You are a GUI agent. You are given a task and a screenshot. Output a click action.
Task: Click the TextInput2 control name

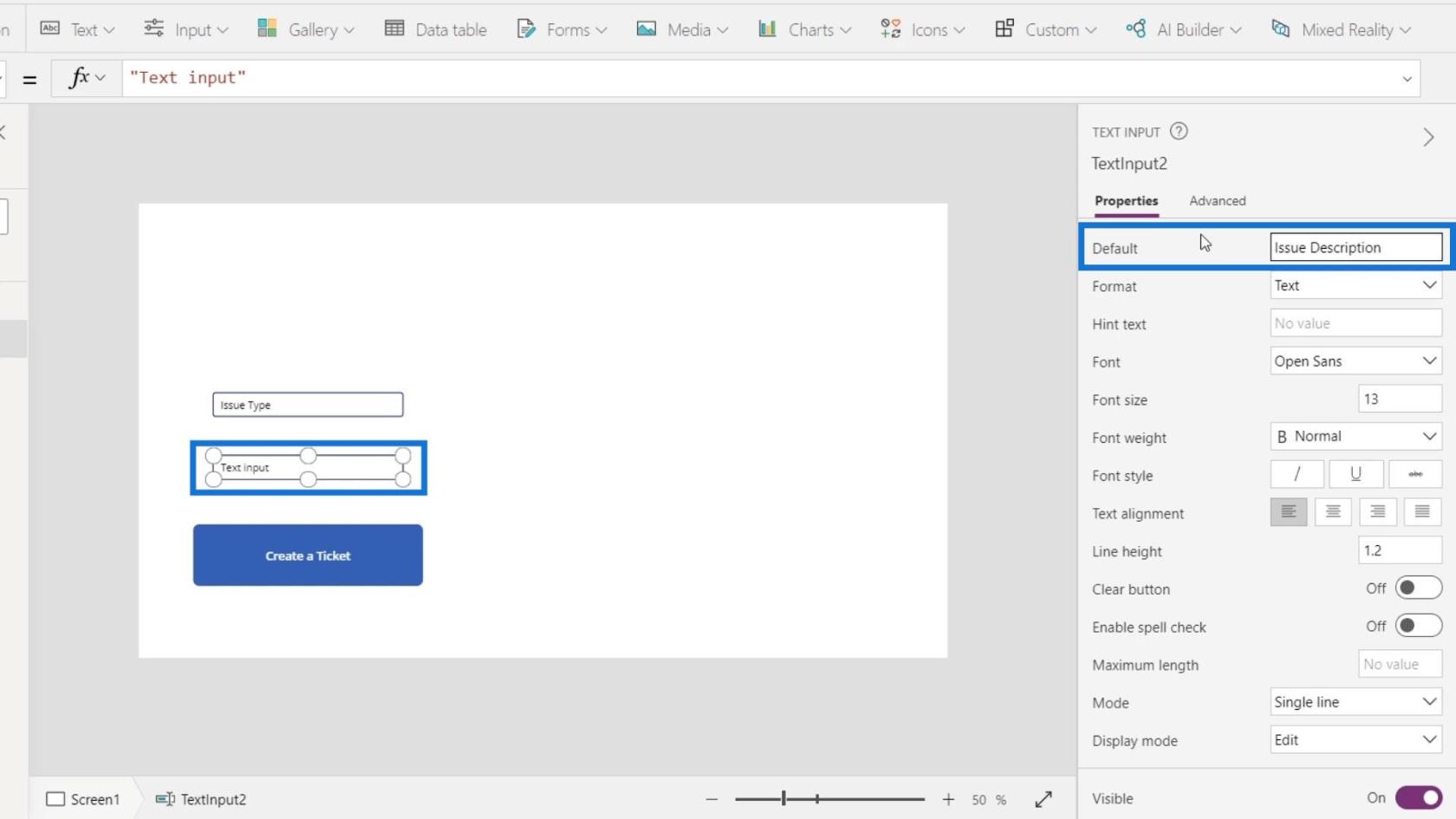click(x=1129, y=164)
